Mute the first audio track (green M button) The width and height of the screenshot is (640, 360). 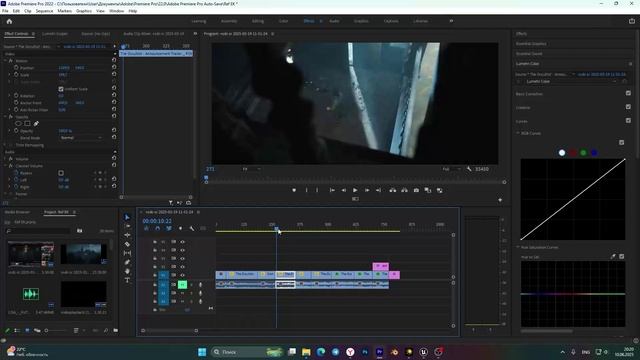(182, 284)
